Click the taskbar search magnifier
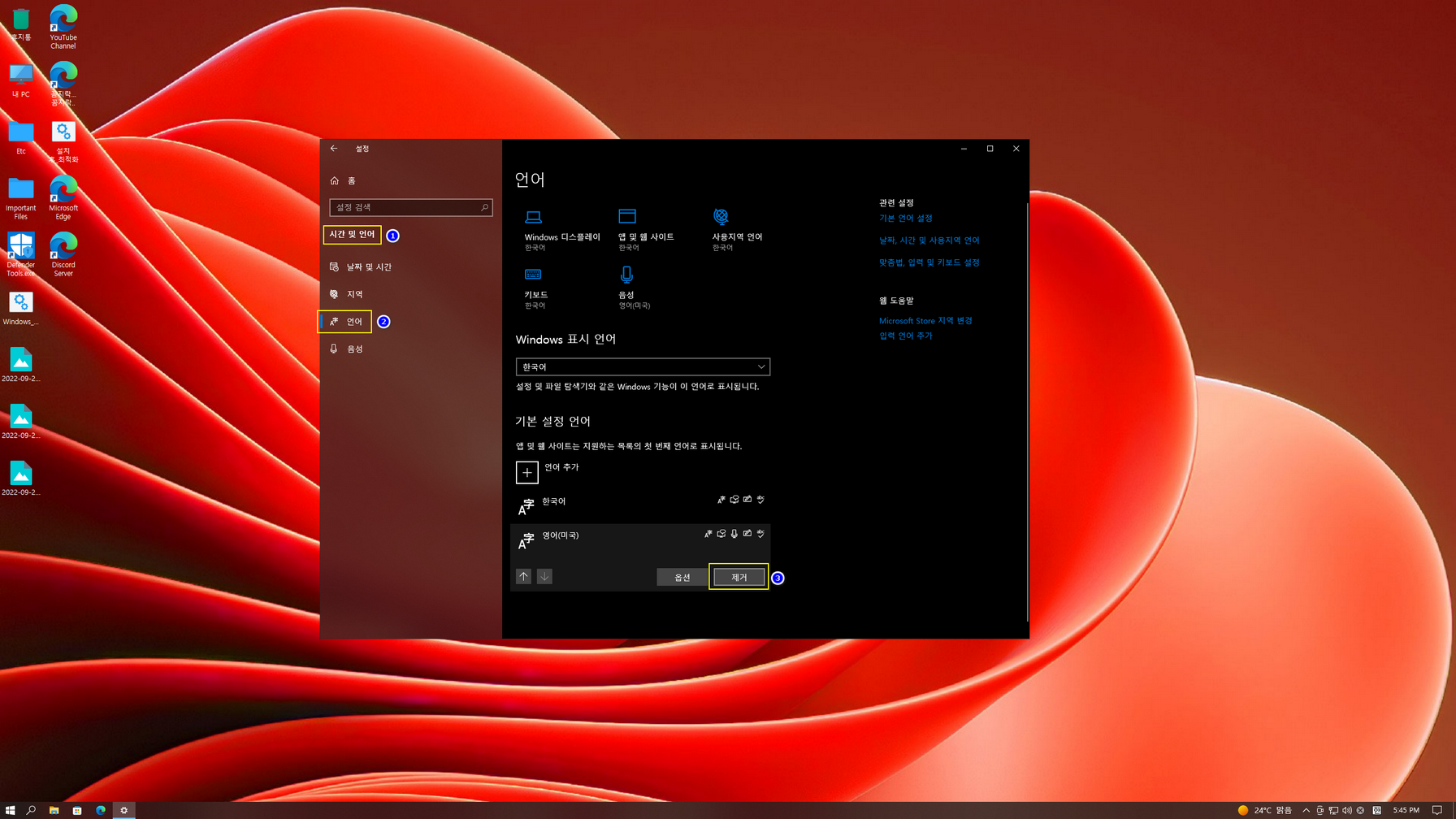1456x819 pixels. [x=31, y=810]
